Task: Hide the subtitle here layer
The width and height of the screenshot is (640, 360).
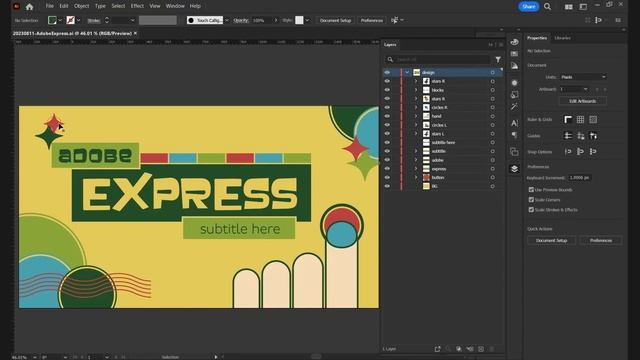Action: (387, 142)
